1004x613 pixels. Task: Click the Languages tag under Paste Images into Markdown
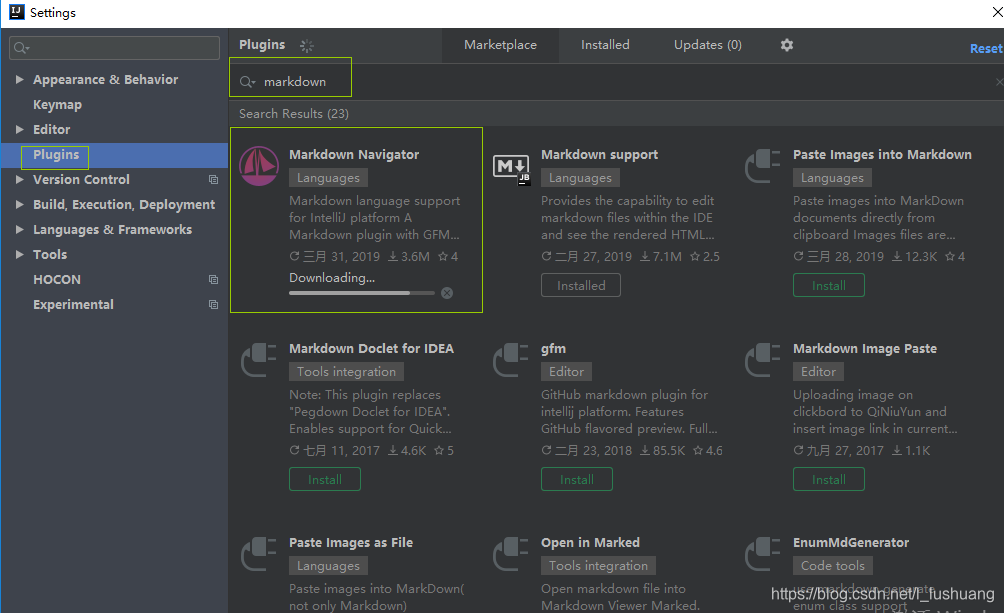point(832,178)
